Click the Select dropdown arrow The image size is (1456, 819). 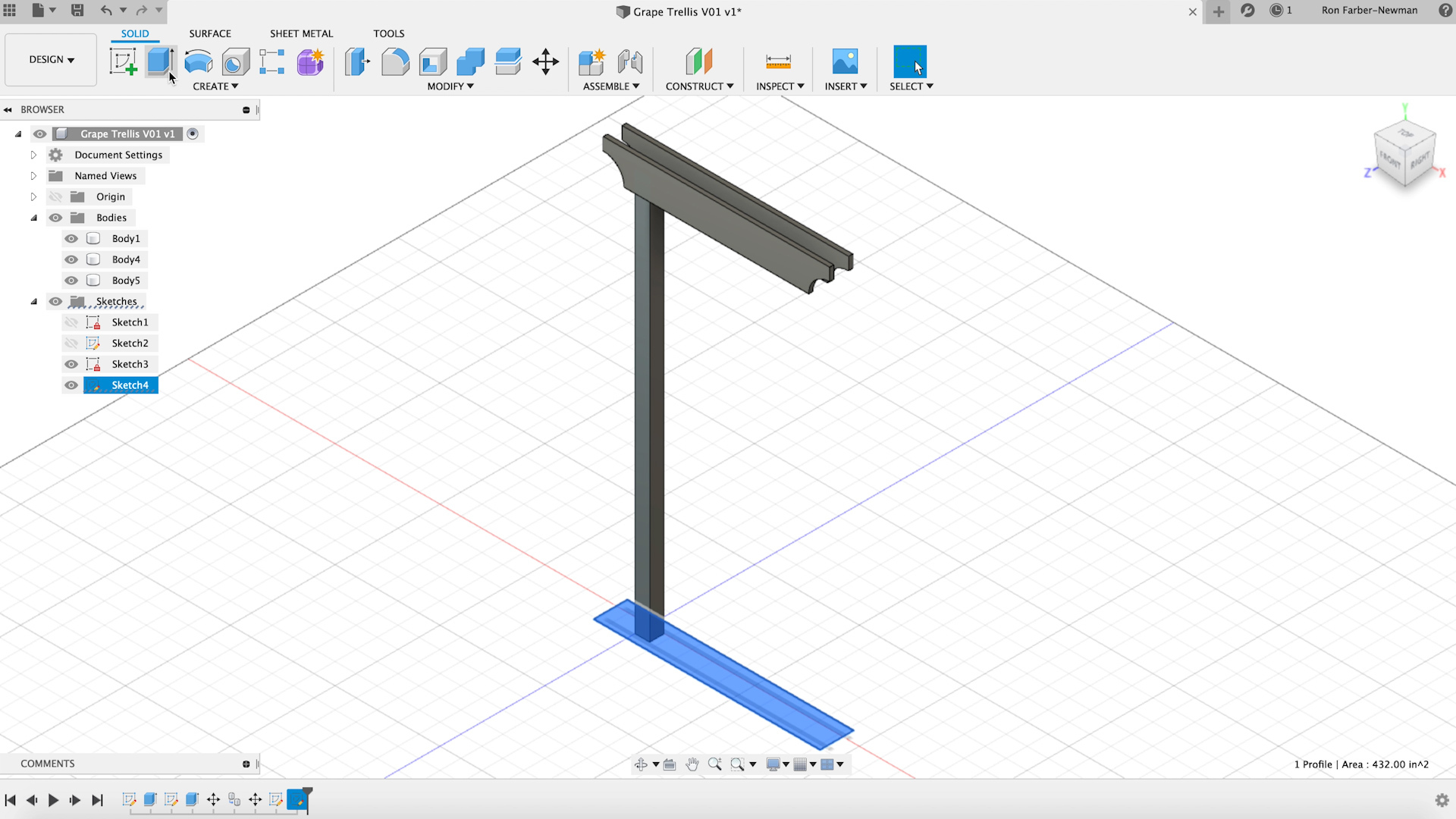(929, 86)
